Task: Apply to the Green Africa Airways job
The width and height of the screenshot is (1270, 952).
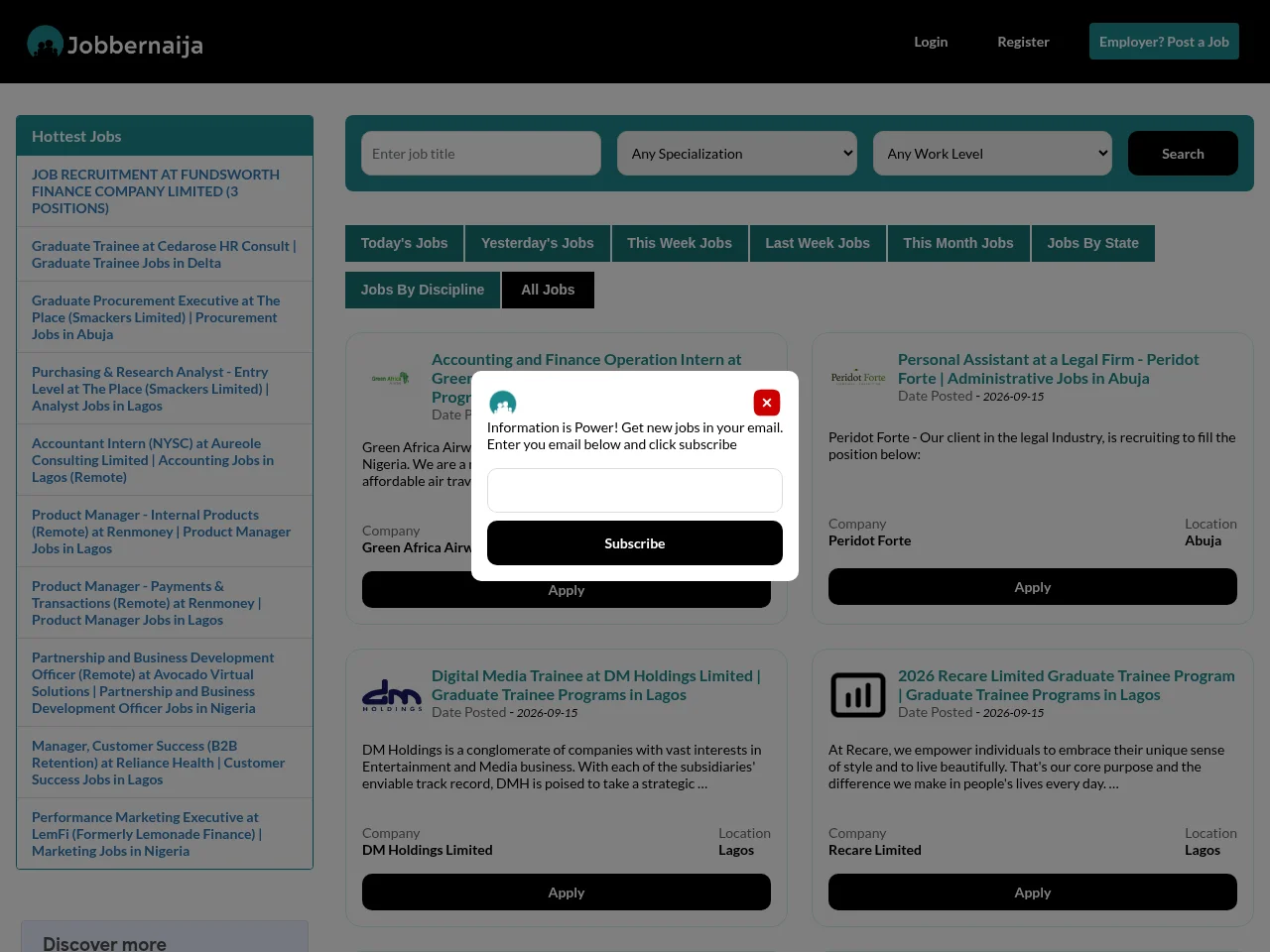Action: click(567, 592)
